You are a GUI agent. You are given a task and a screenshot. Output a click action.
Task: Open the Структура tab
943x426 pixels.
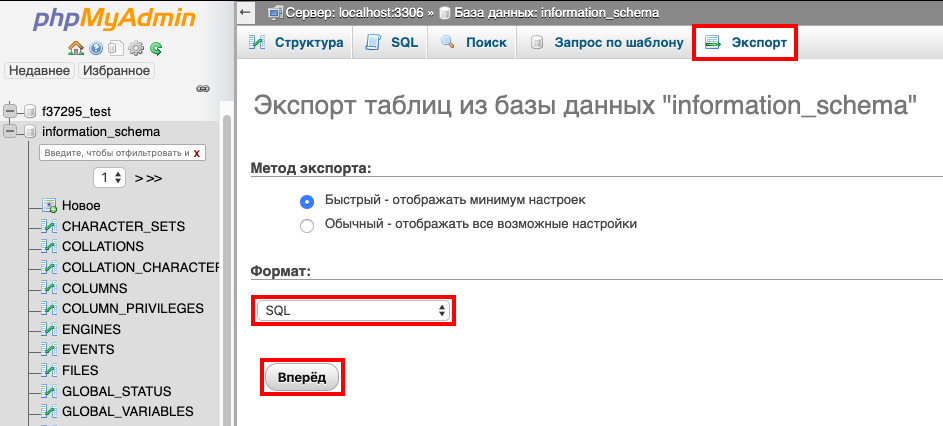coord(296,43)
